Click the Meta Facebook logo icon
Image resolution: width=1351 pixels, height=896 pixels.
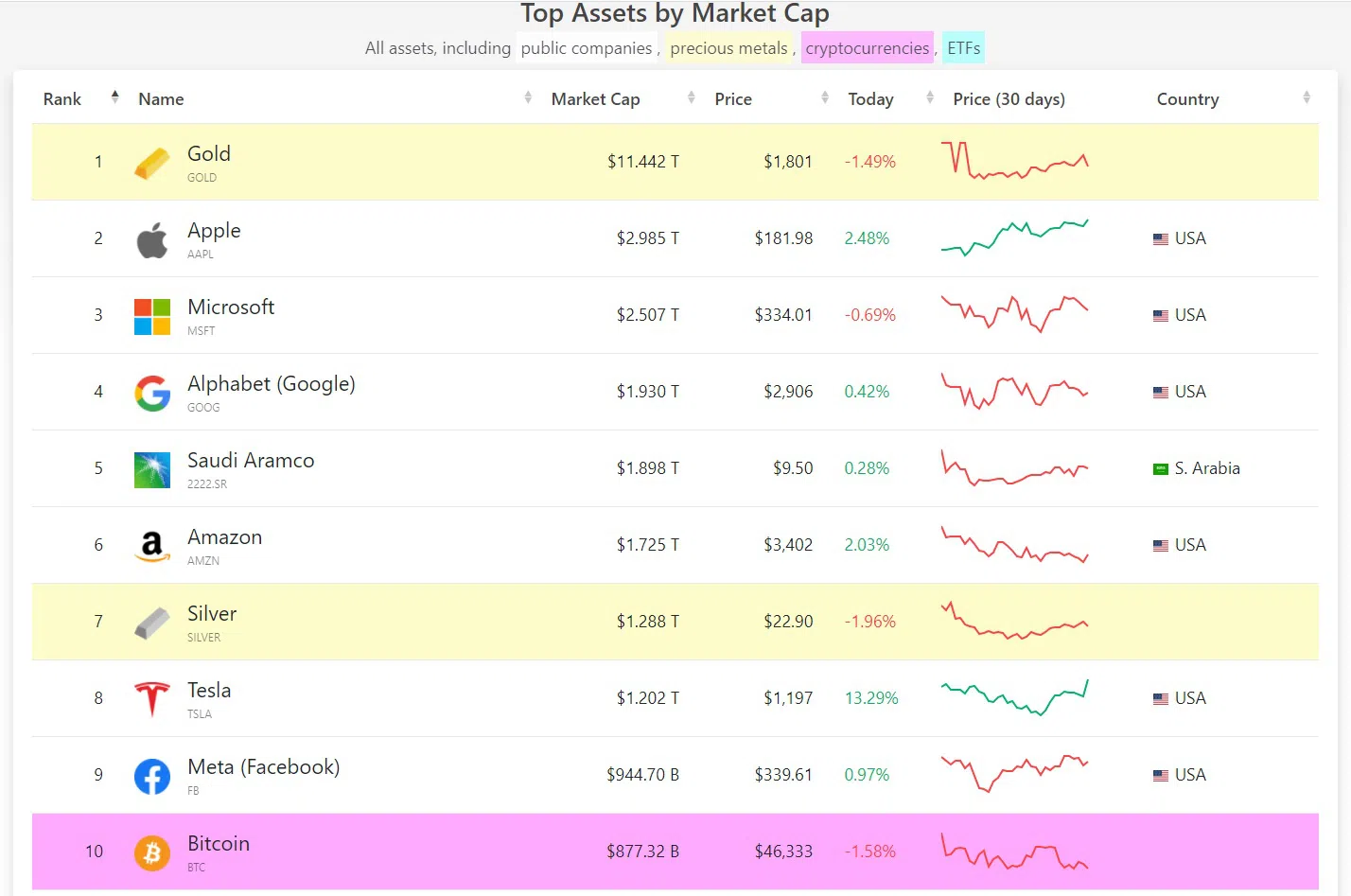click(x=151, y=776)
